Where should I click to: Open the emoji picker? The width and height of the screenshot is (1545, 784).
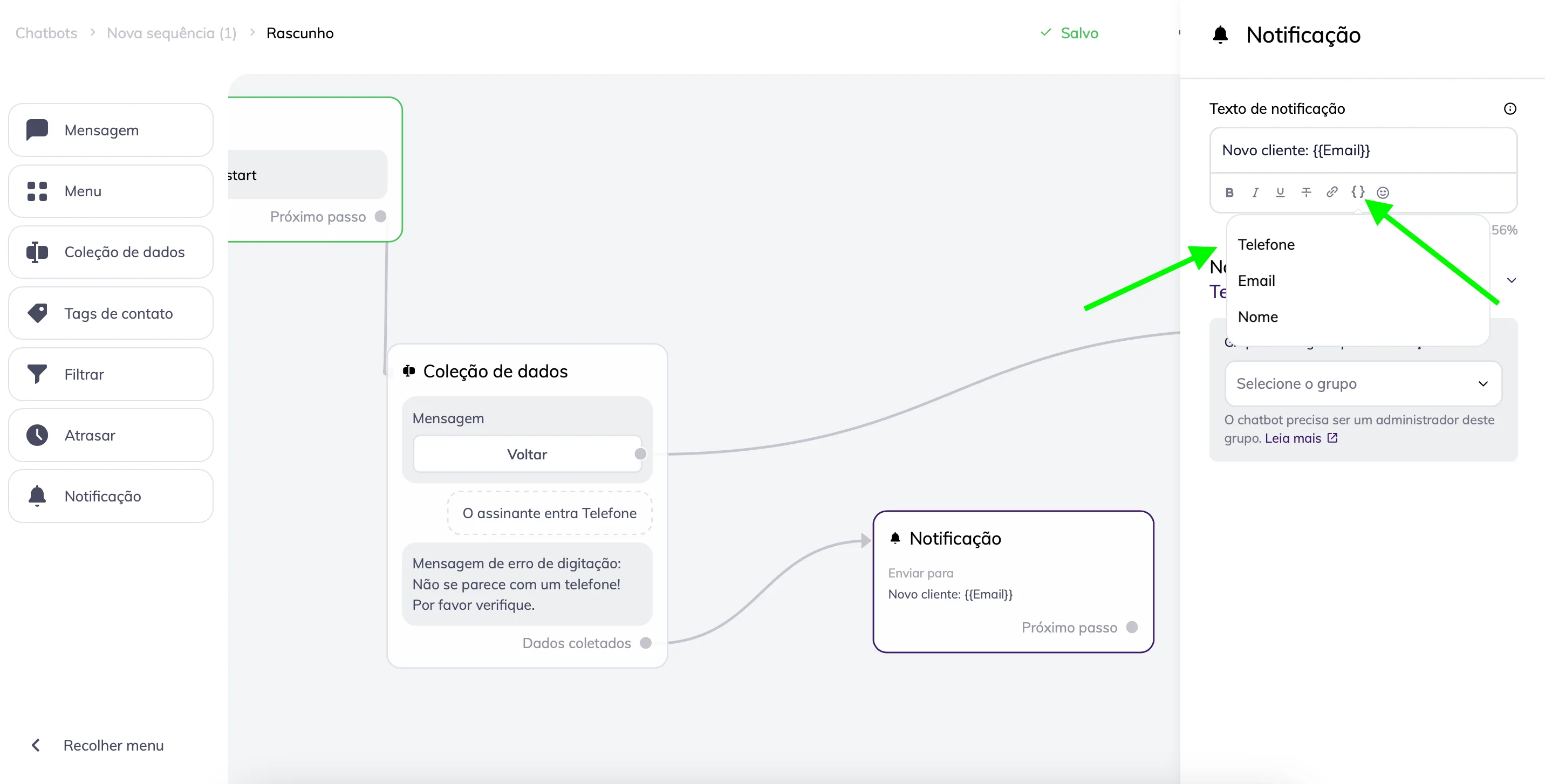click(1383, 192)
